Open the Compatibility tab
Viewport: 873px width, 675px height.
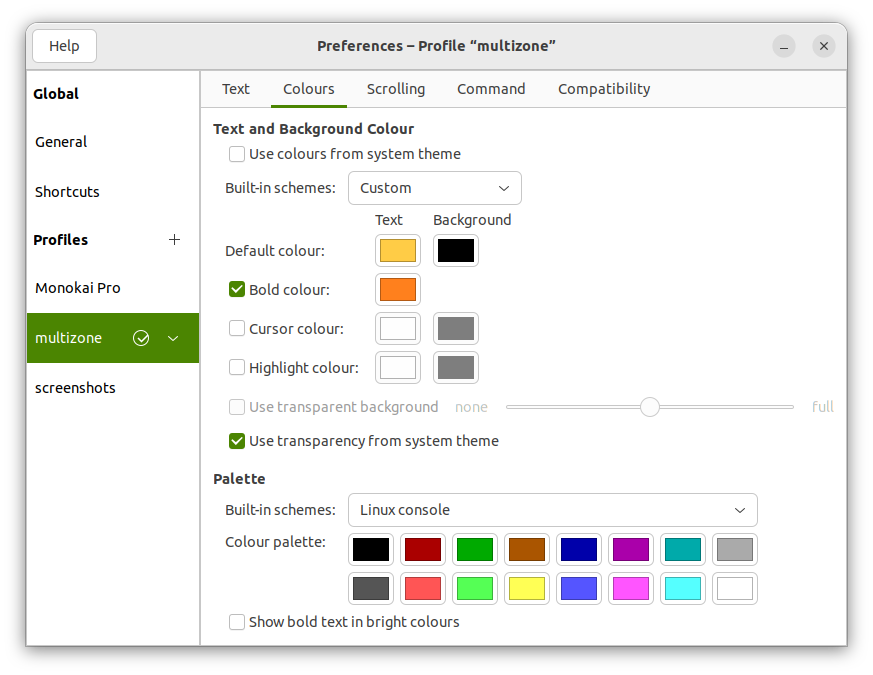click(x=603, y=89)
